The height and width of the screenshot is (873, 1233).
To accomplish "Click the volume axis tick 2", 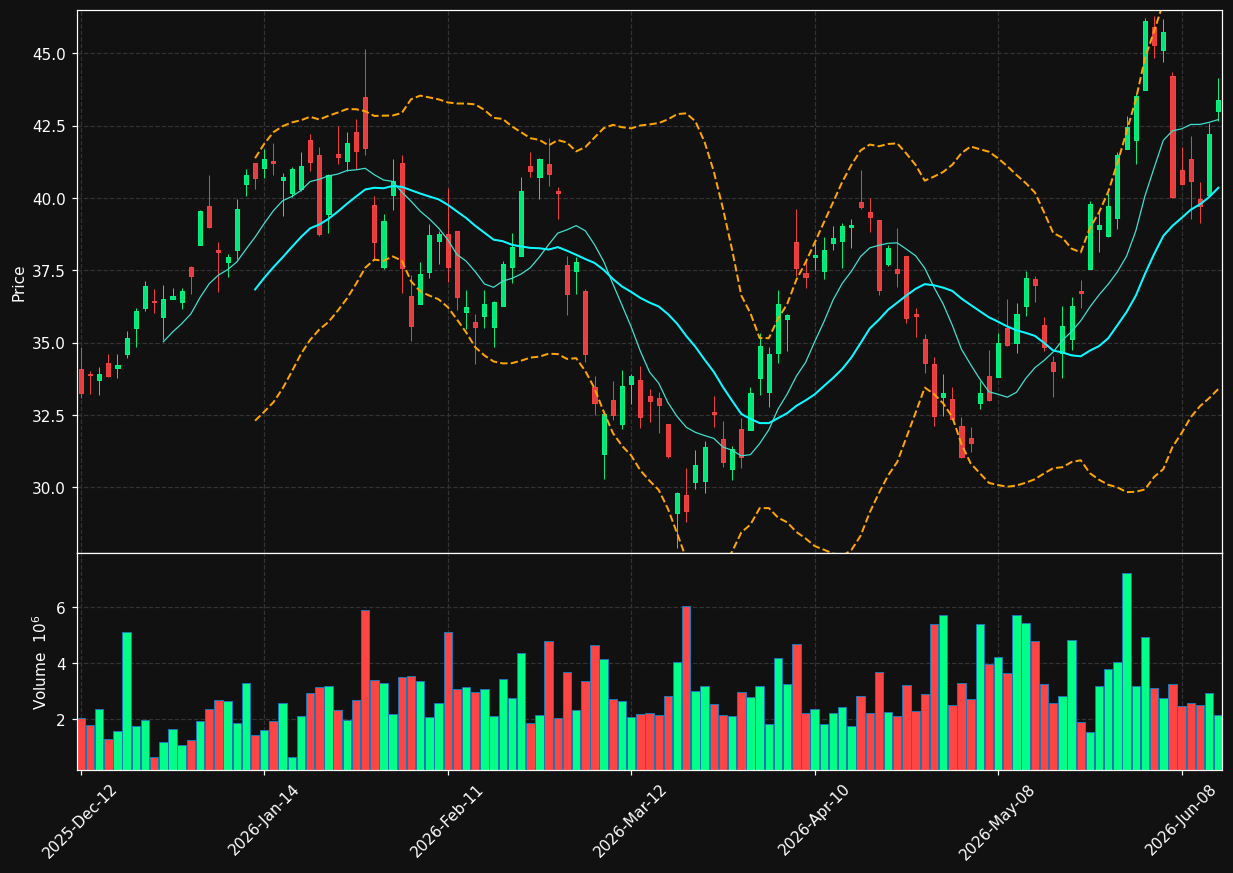I will pos(60,720).
